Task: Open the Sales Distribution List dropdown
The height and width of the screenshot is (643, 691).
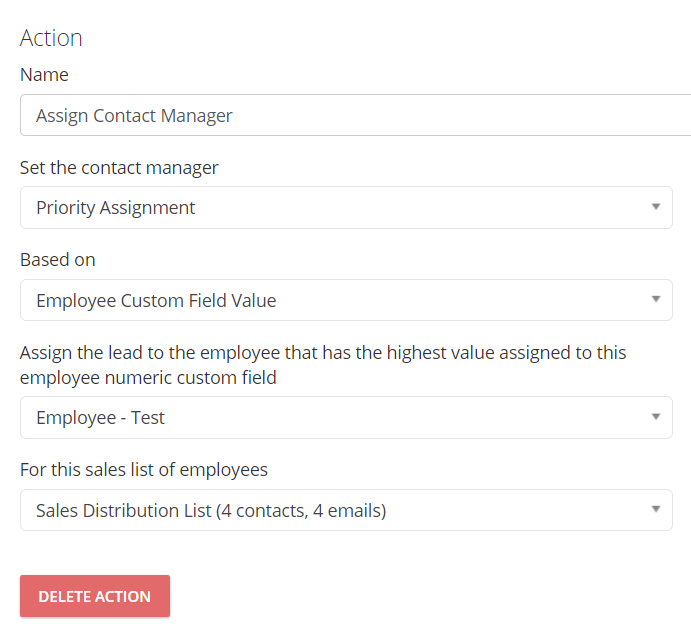Action: [346, 510]
